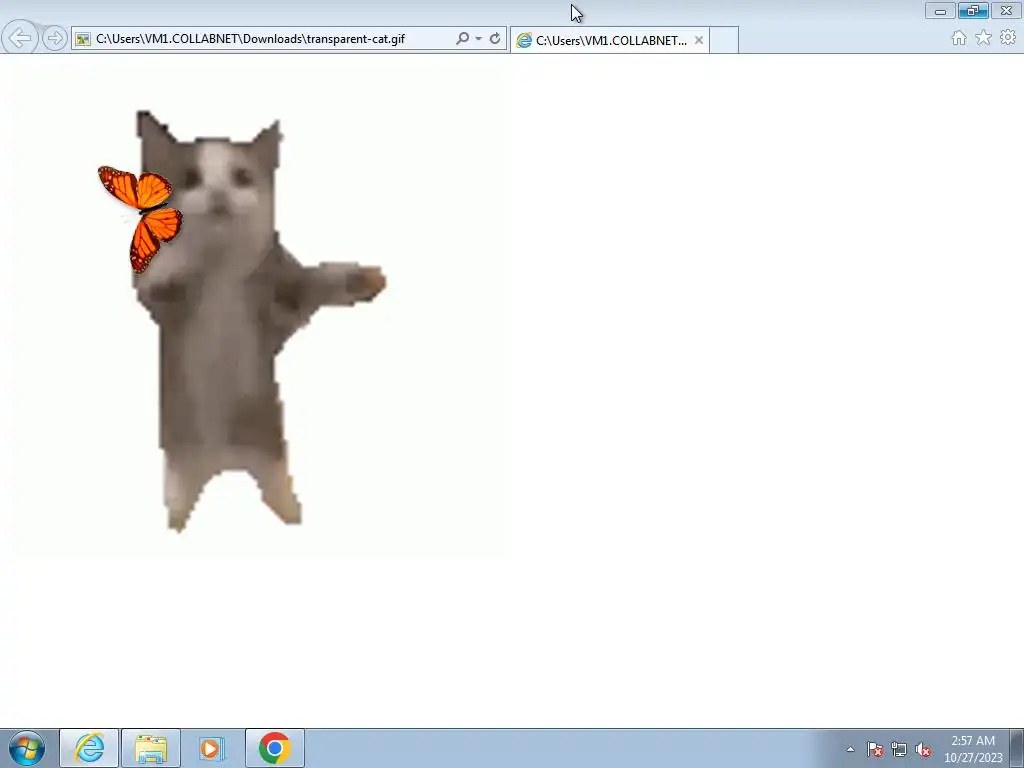Screen dimensions: 1024x768
Task: Refresh the page with the reload icon
Action: click(495, 39)
